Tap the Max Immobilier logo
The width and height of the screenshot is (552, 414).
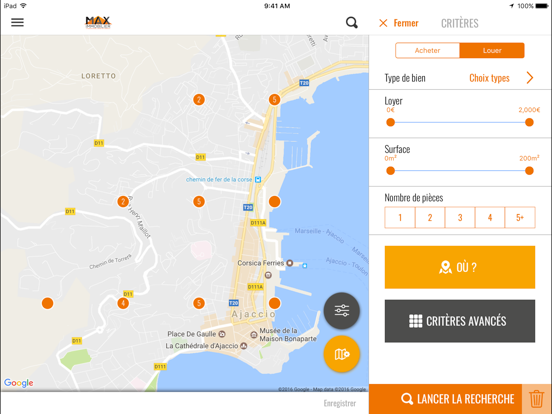[x=98, y=22]
